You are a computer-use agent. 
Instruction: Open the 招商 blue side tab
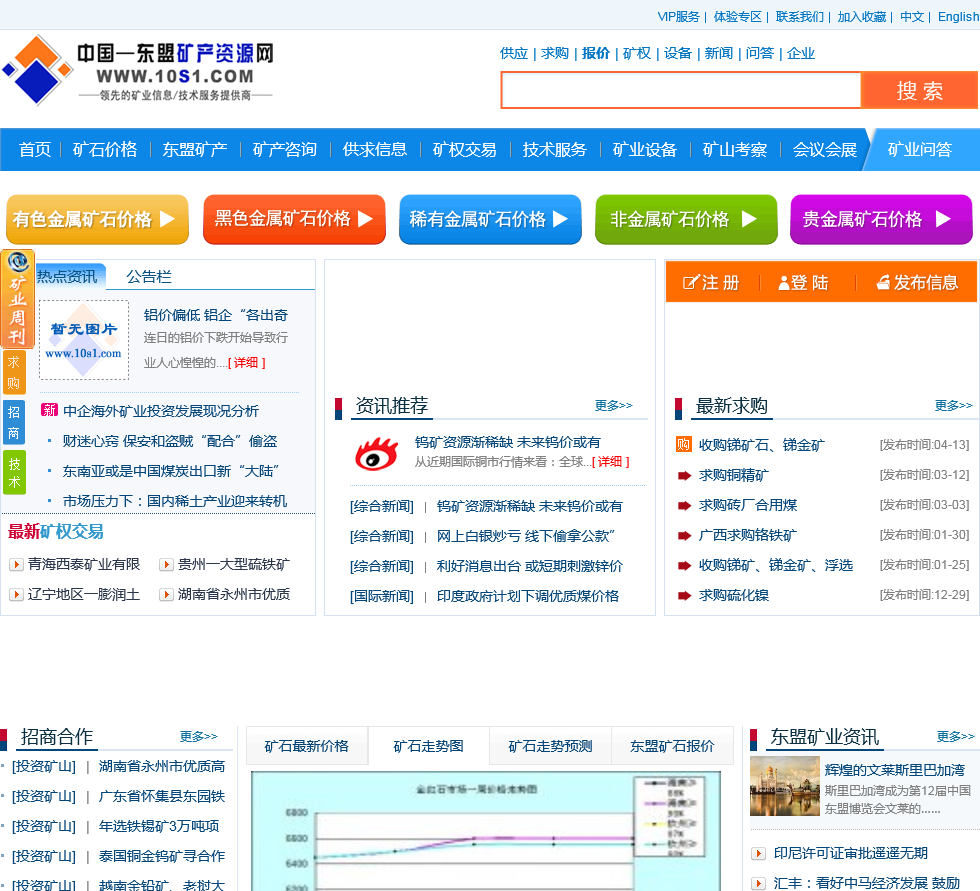pyautogui.click(x=14, y=422)
